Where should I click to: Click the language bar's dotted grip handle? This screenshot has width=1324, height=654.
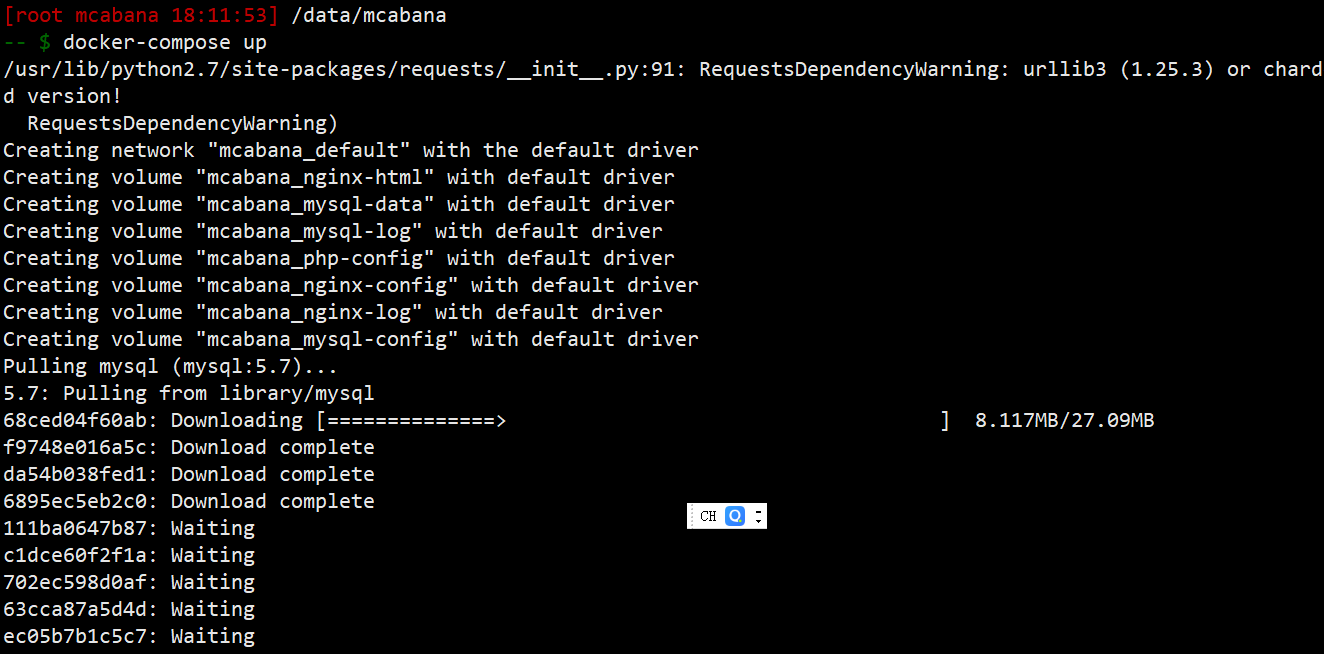coord(691,516)
